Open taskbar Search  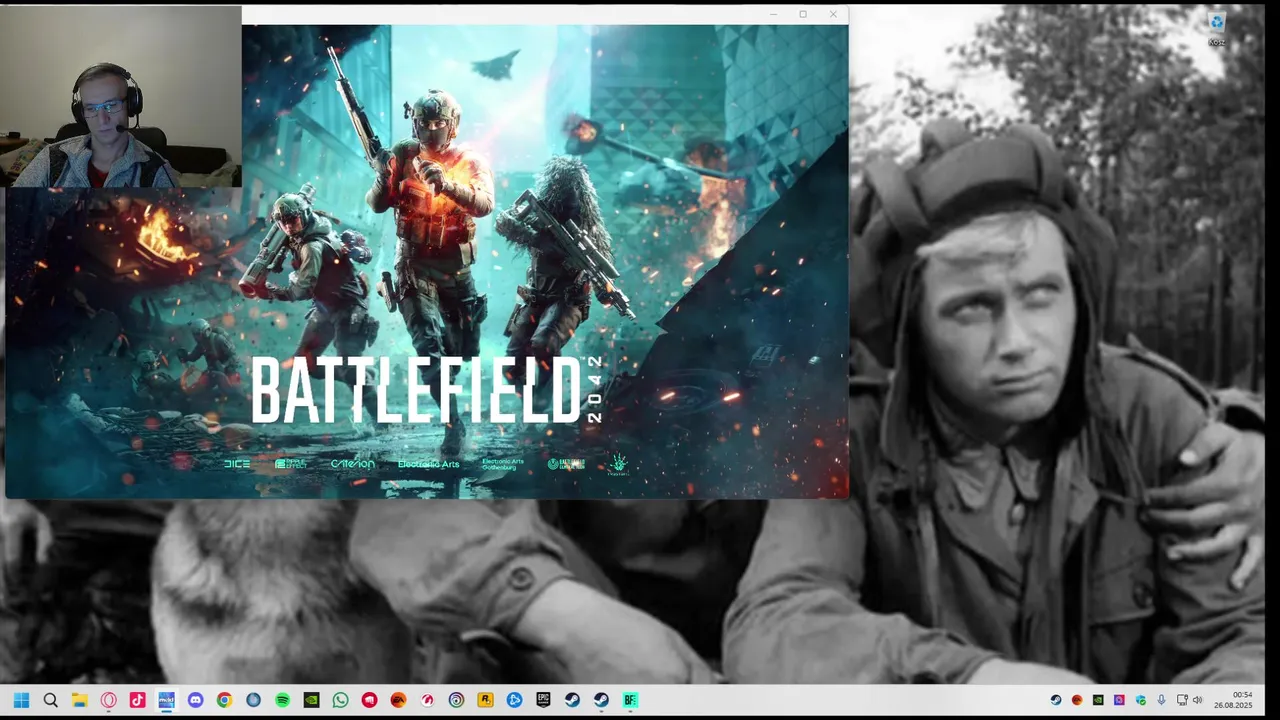point(50,700)
